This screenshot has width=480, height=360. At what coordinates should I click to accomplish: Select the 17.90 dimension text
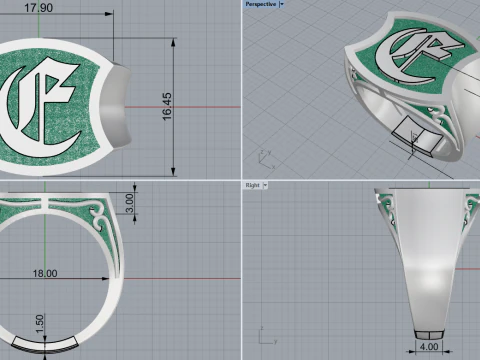coord(38,8)
